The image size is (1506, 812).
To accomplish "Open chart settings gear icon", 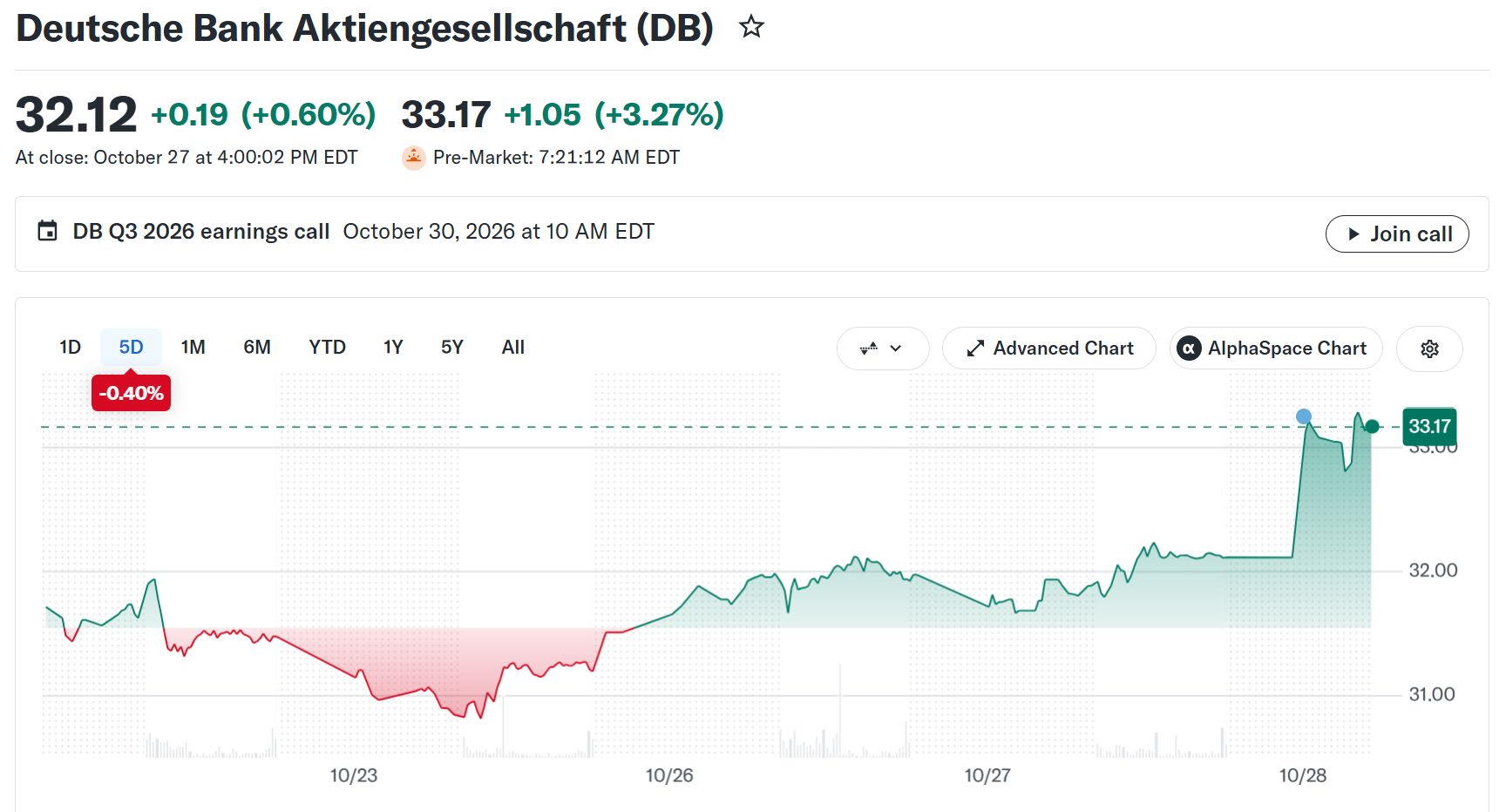I will (1429, 348).
